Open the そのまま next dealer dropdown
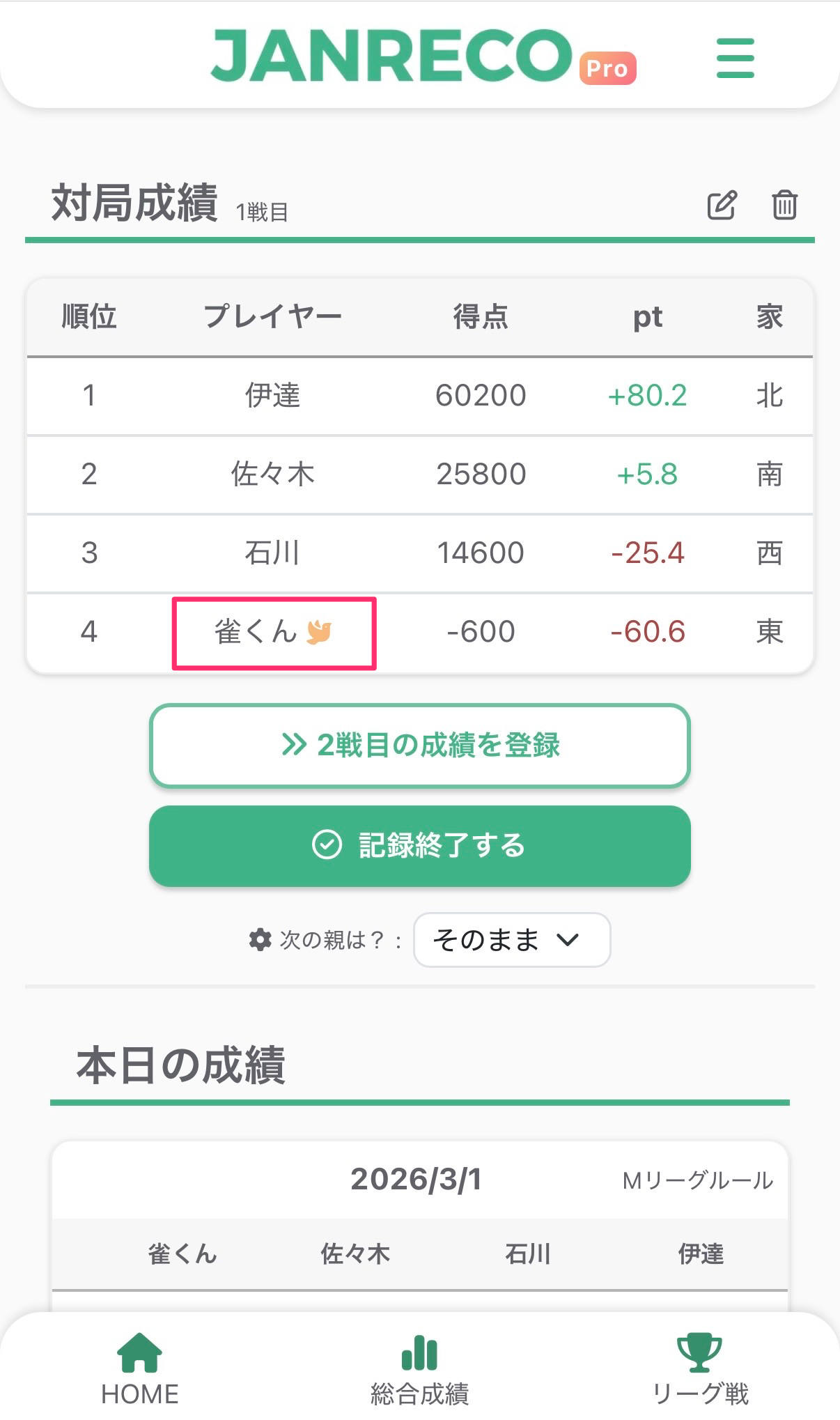 (512, 940)
